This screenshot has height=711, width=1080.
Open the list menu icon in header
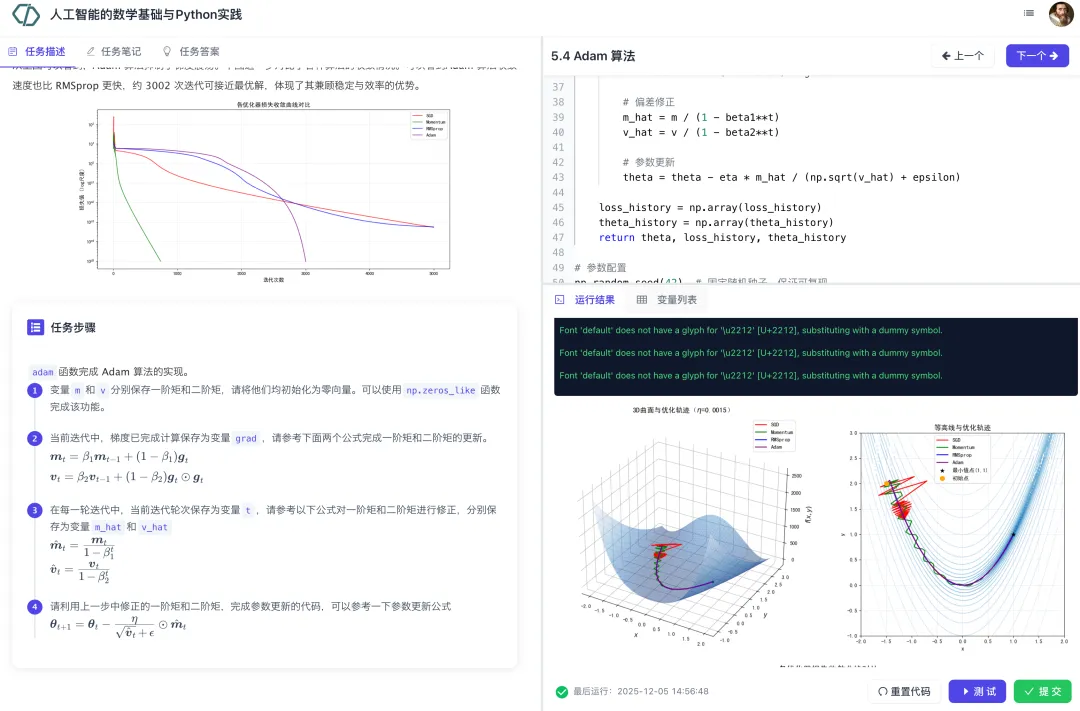[x=1029, y=13]
